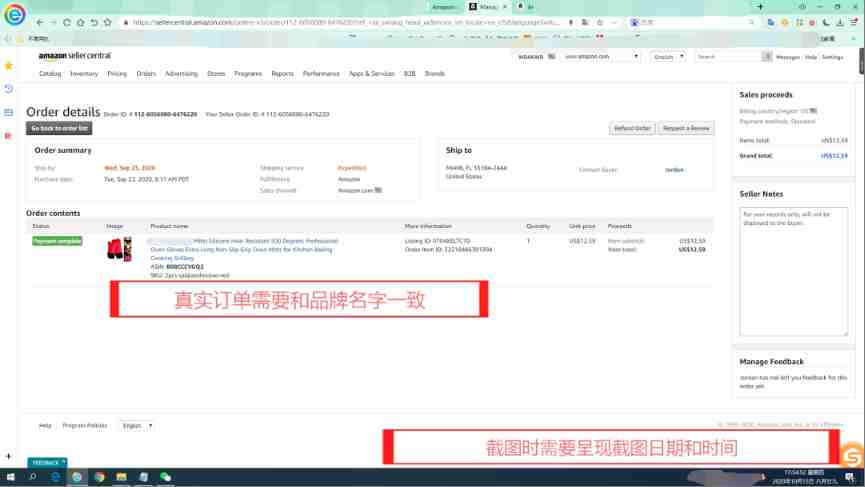Screen dimensions: 865x487
Task: Click the seller central search magnifier button
Action: (767, 57)
